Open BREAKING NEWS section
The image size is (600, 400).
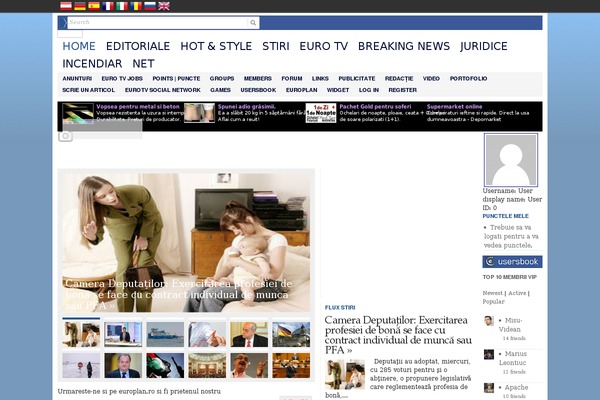tap(404, 46)
